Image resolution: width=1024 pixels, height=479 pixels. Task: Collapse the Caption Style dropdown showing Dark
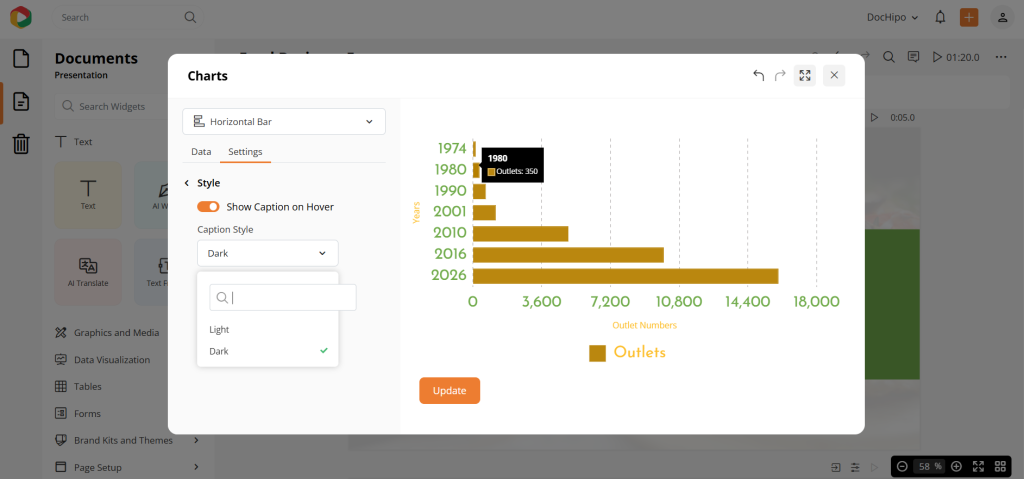tap(268, 253)
